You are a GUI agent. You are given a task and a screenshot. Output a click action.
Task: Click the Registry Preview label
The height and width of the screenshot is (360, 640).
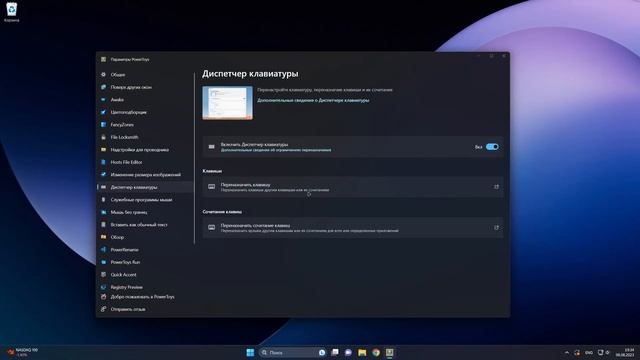point(127,287)
